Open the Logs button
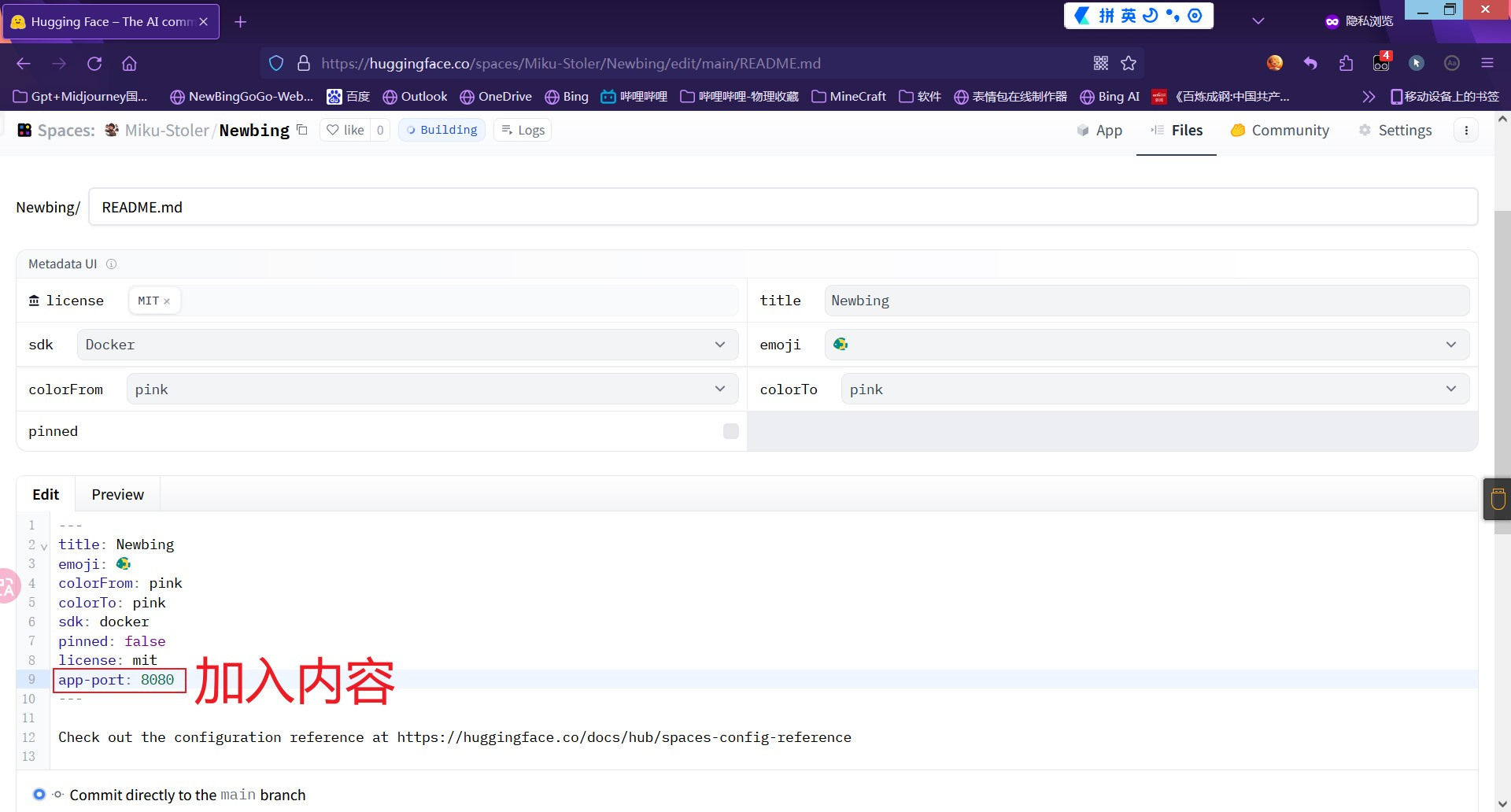1511x812 pixels. coord(523,130)
